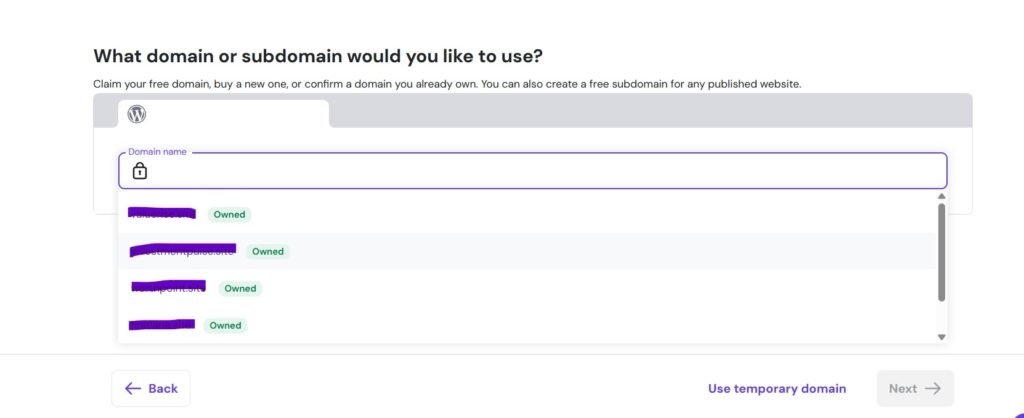This screenshot has width=1024, height=418.
Task: Click the lock icon in domain field
Action: [140, 171]
